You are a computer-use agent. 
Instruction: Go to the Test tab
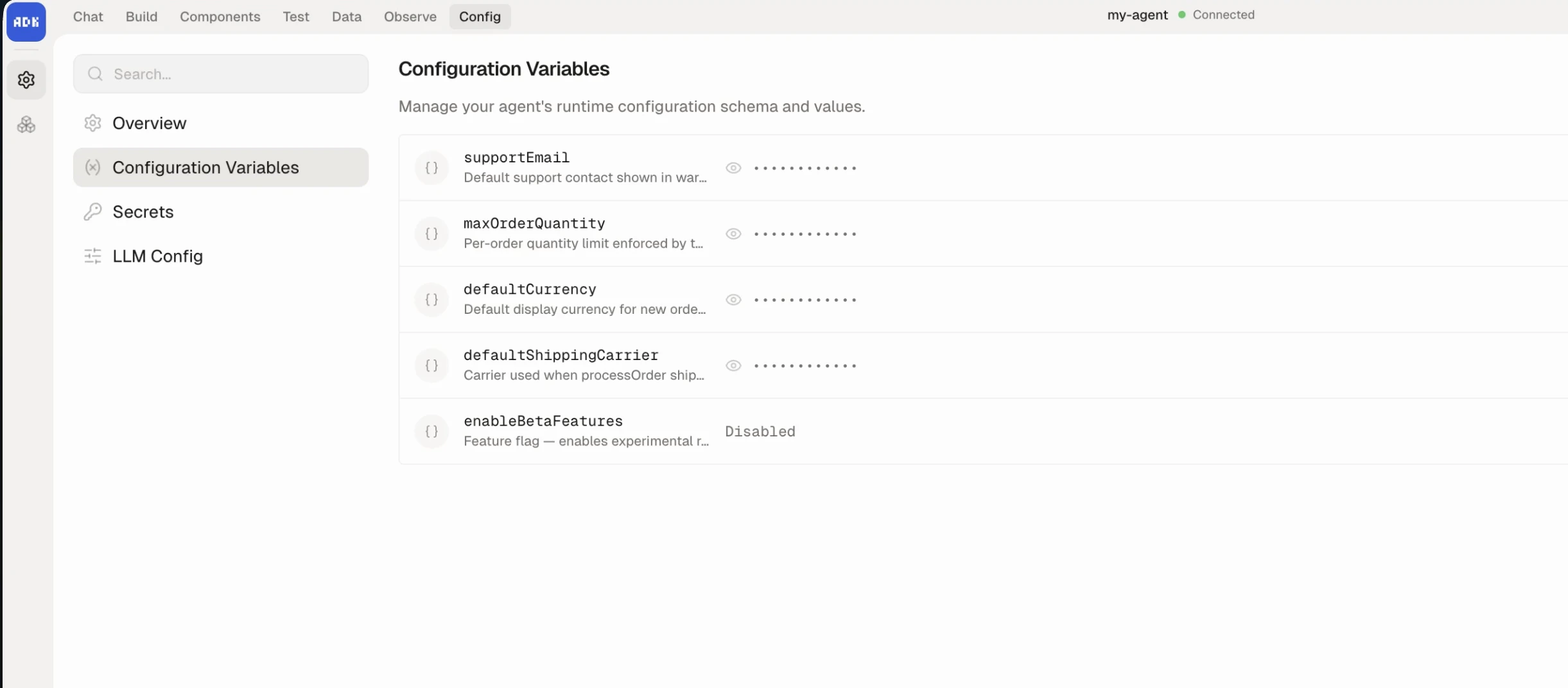click(296, 16)
